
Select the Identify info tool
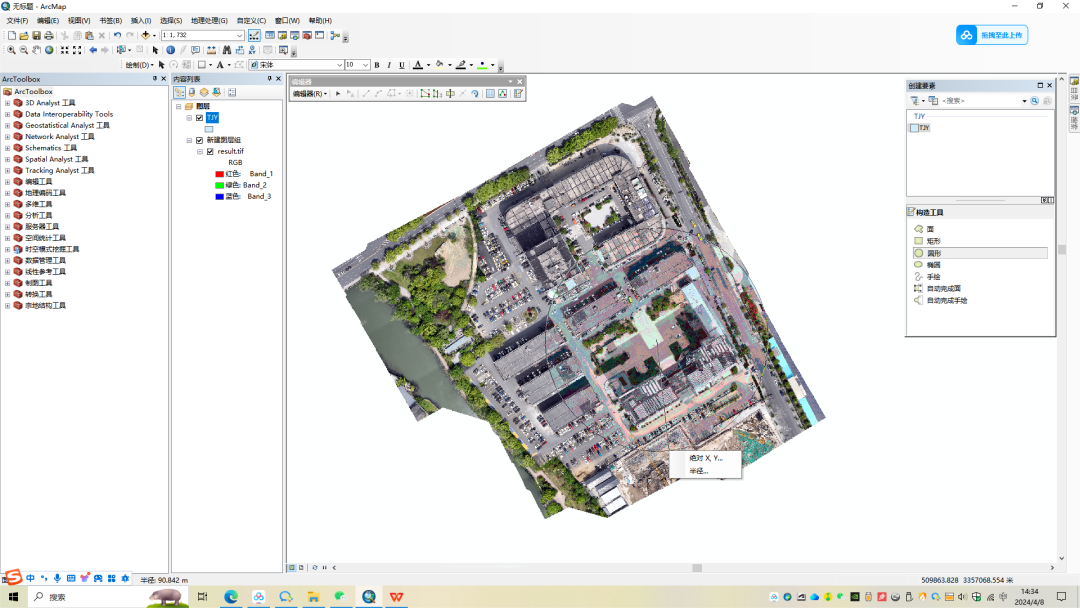(170, 50)
